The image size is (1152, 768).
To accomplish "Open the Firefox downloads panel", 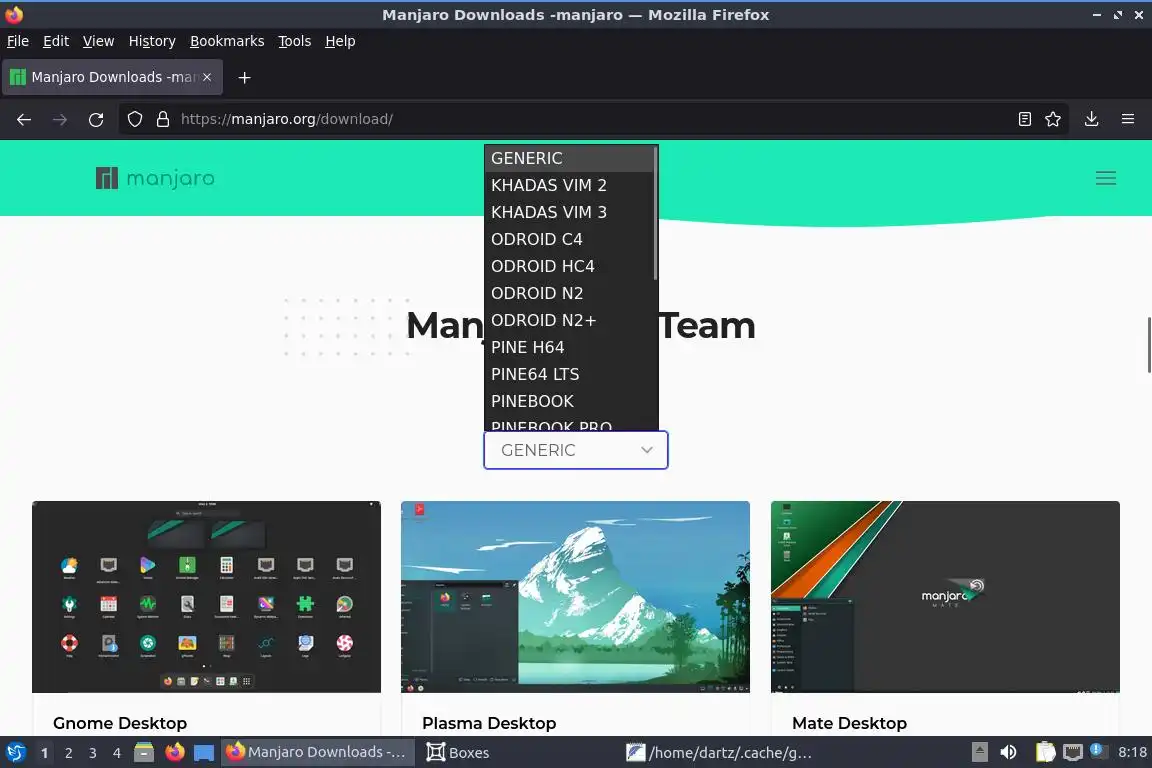I will point(1092,119).
